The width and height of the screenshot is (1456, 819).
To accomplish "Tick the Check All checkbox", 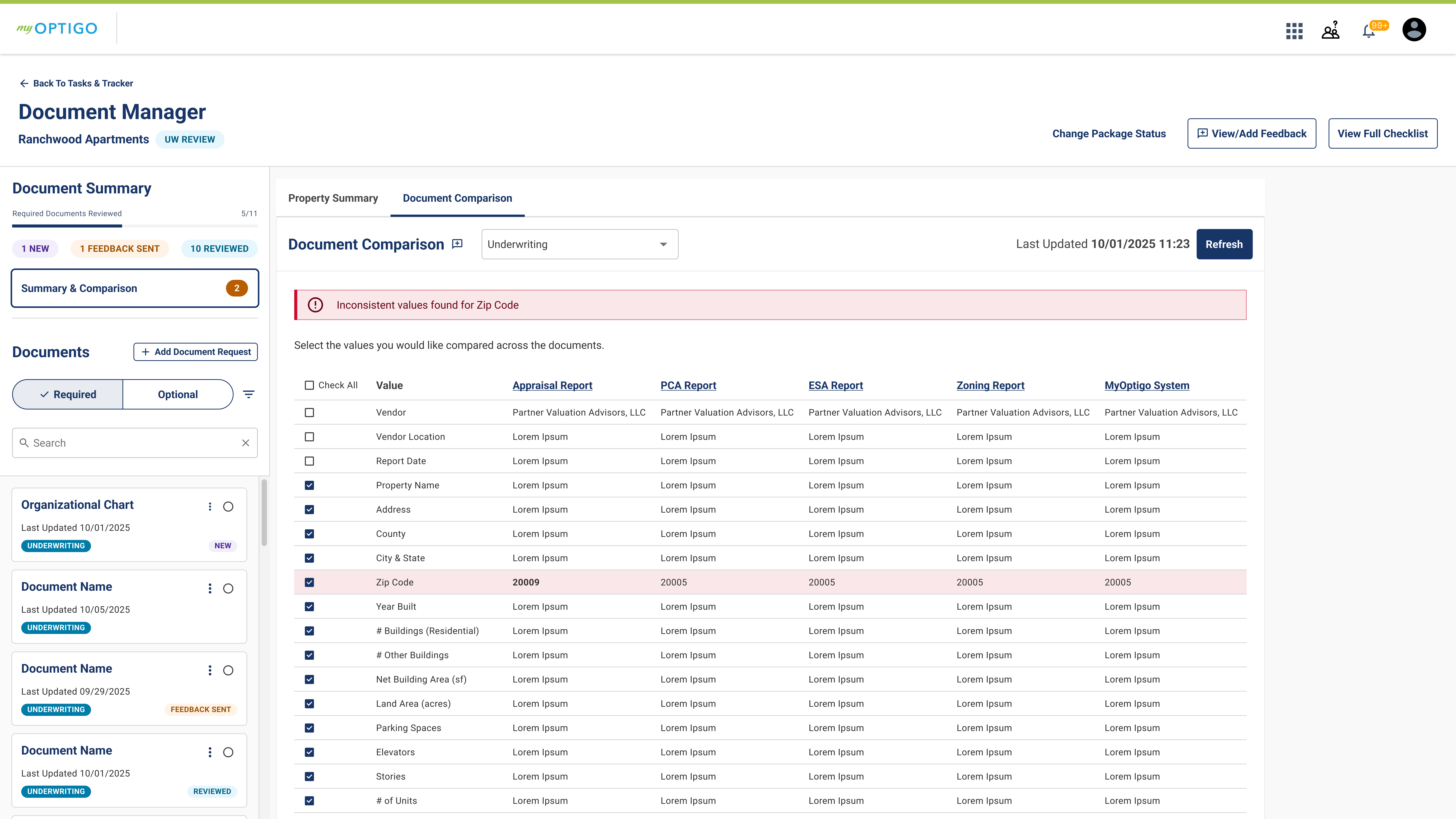I will click(309, 385).
